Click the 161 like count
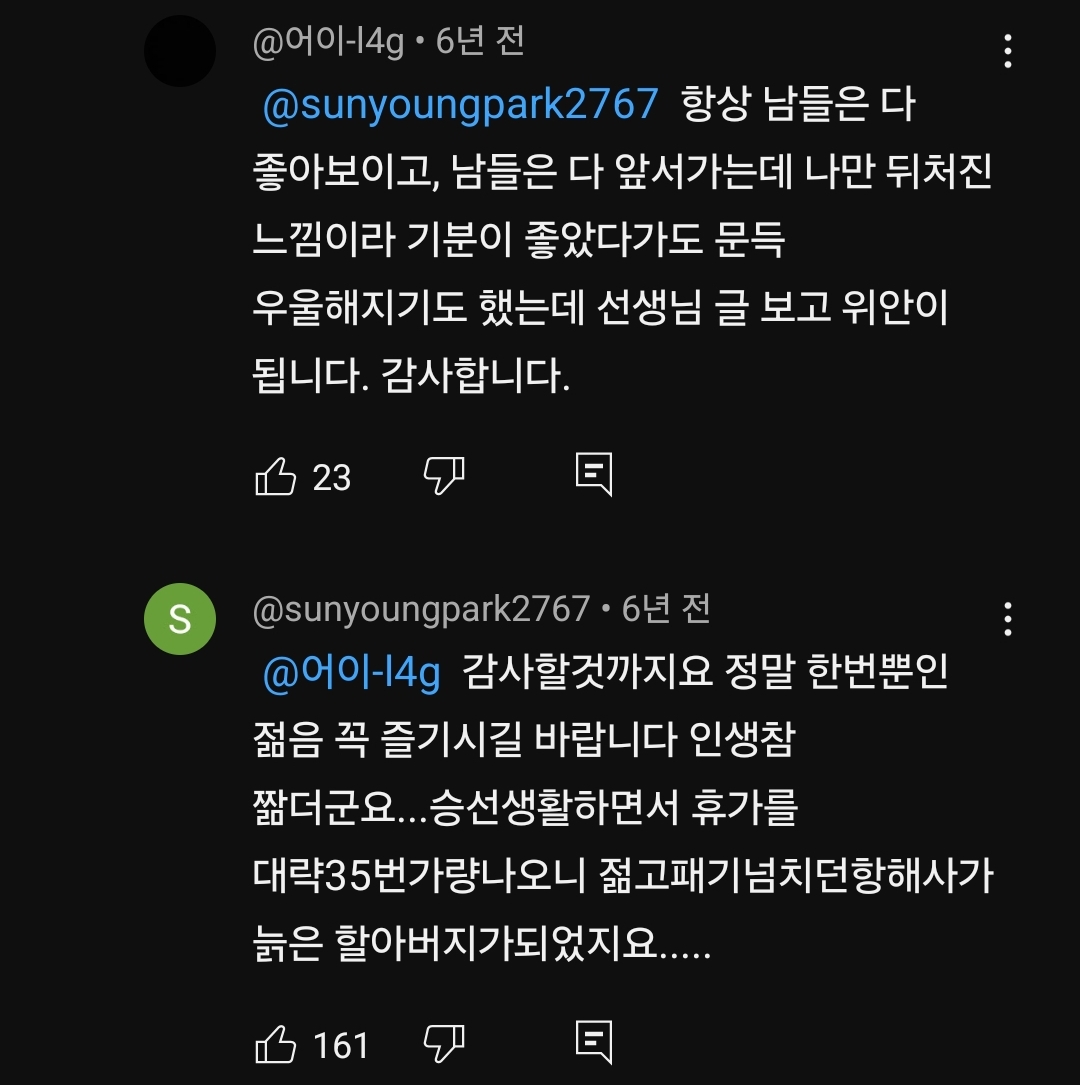 [340, 1045]
